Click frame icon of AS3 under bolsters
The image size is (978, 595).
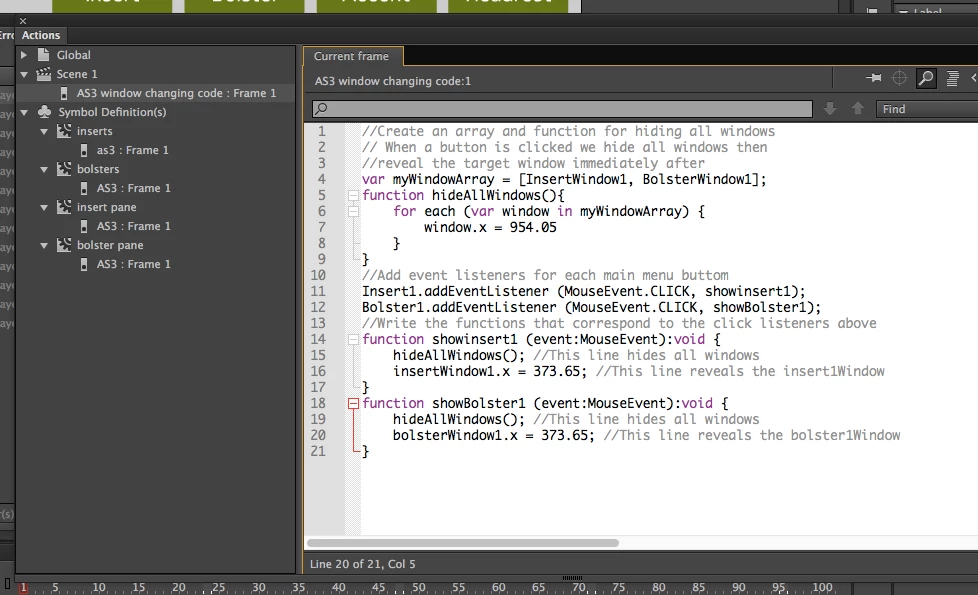click(84, 188)
